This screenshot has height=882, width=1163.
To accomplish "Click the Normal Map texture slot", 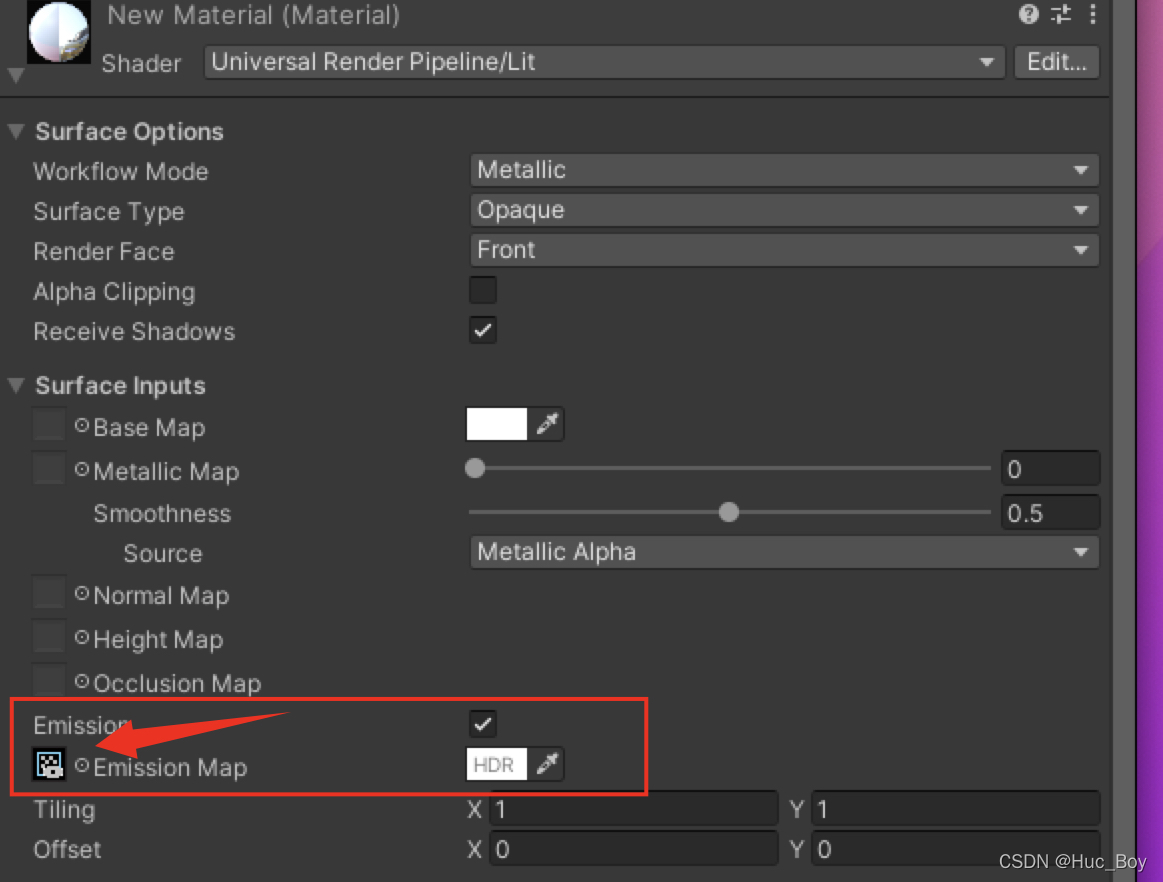I will click(x=49, y=593).
